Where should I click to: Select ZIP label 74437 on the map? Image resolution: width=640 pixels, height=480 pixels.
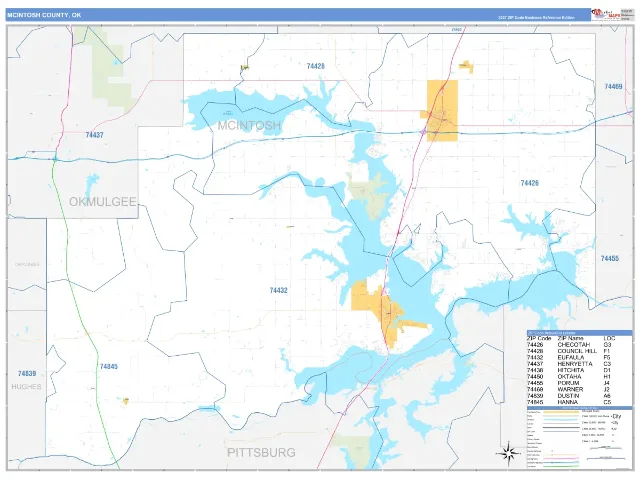click(x=94, y=135)
